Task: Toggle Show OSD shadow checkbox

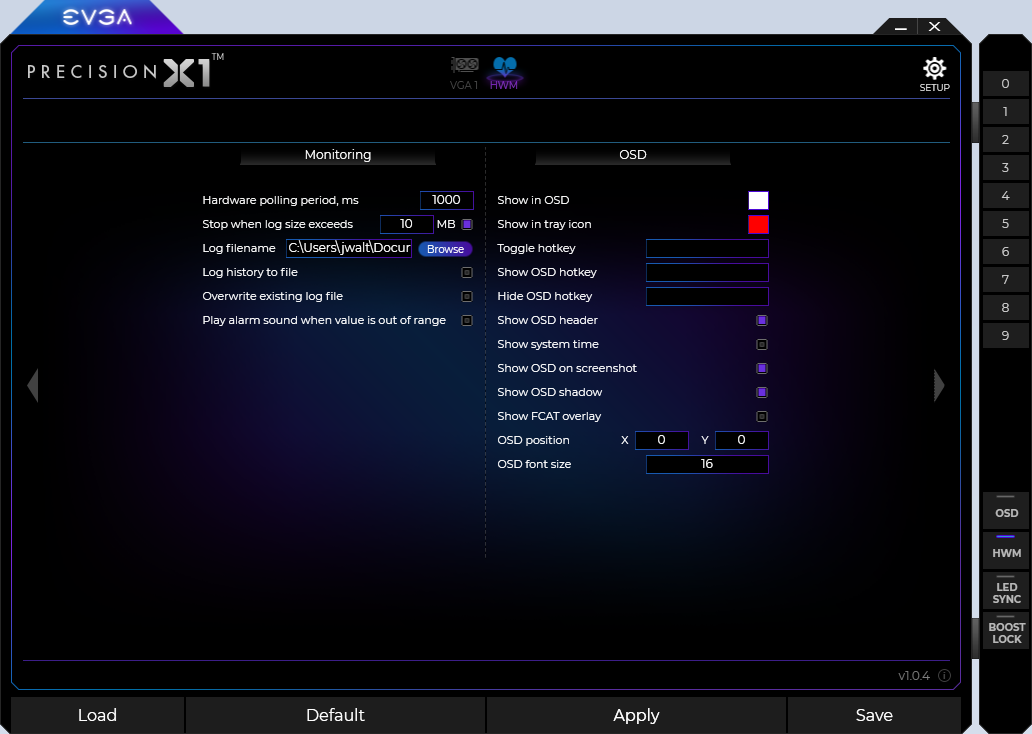Action: (x=762, y=392)
